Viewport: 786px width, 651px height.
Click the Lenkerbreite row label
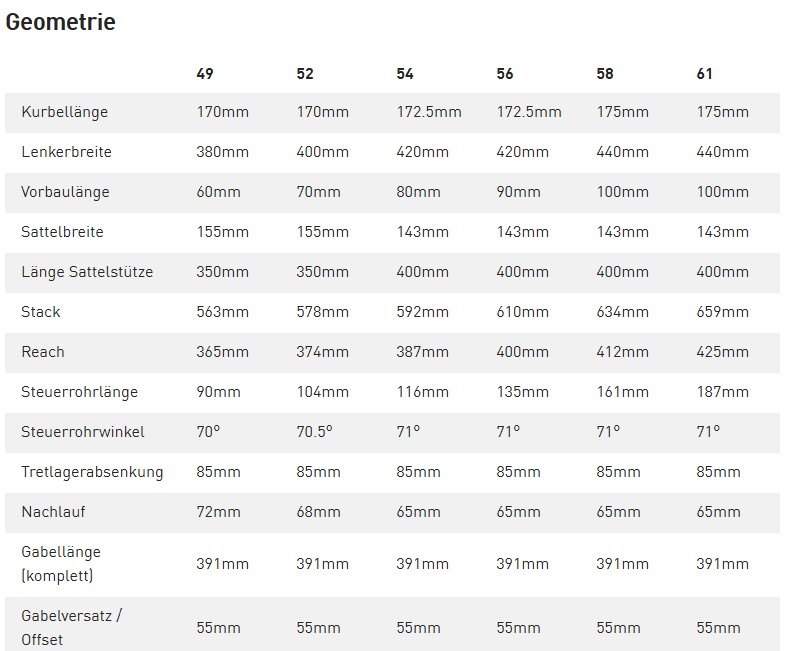(66, 151)
